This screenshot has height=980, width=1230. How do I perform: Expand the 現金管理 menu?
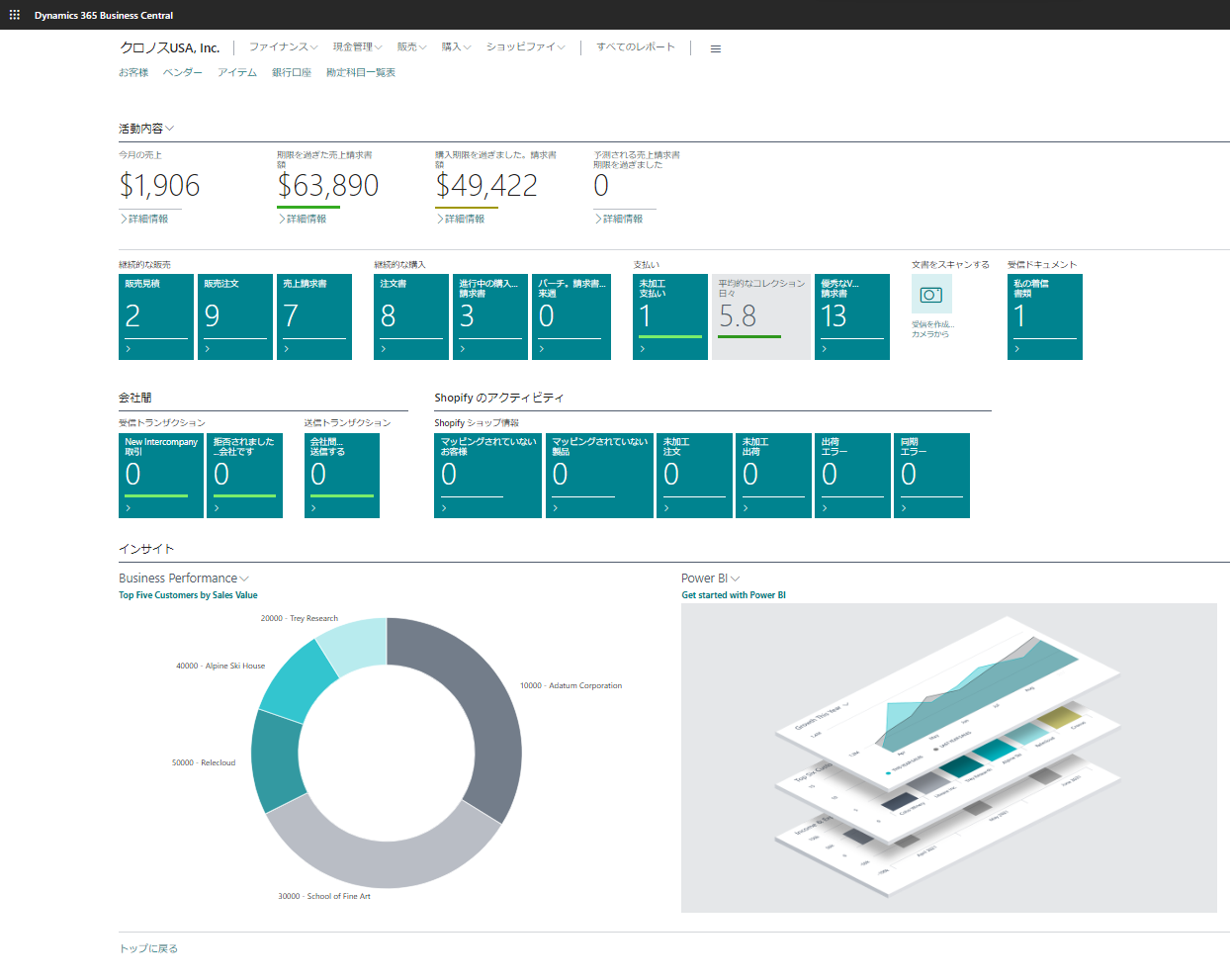(357, 46)
